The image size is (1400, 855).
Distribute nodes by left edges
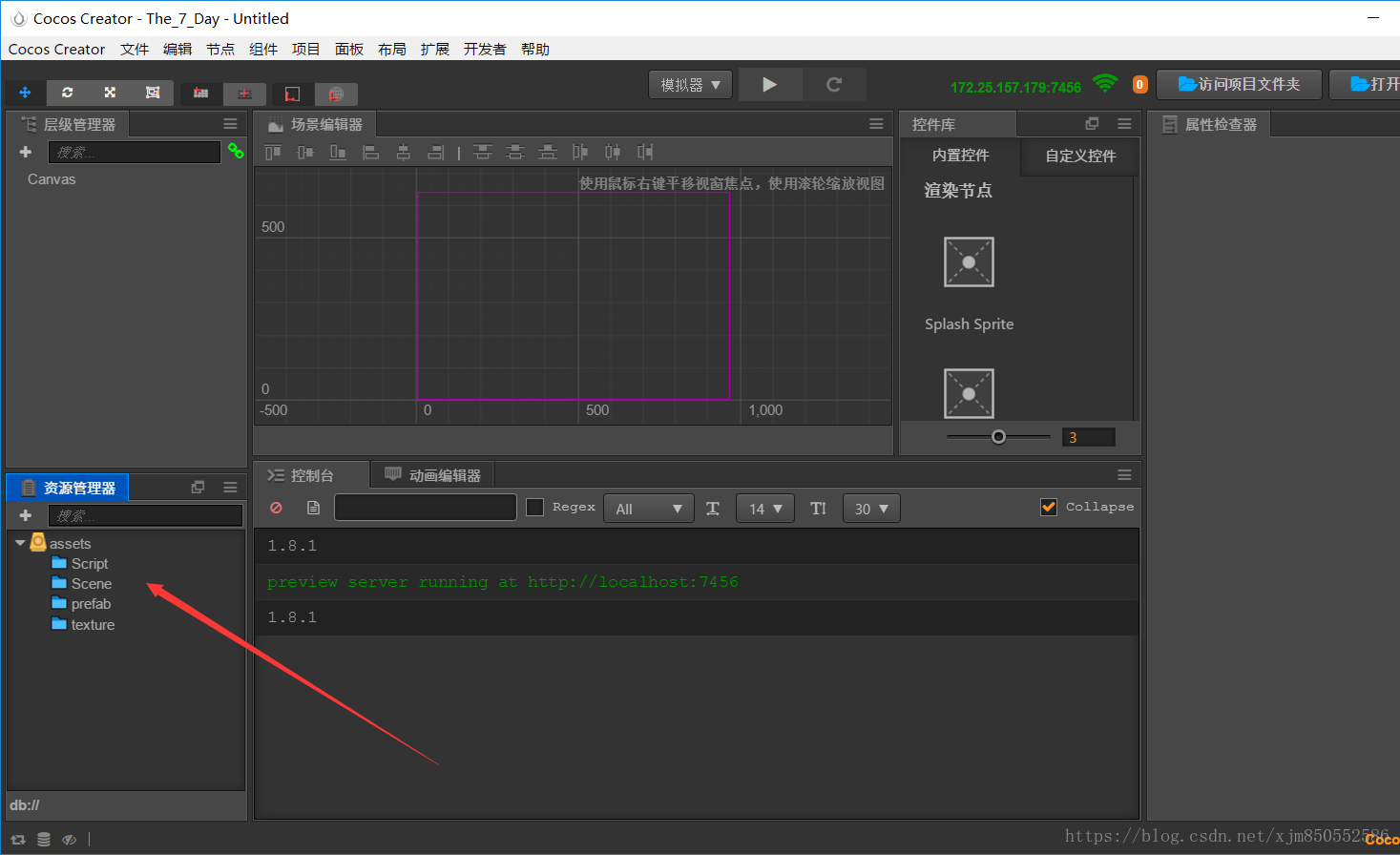pos(580,152)
